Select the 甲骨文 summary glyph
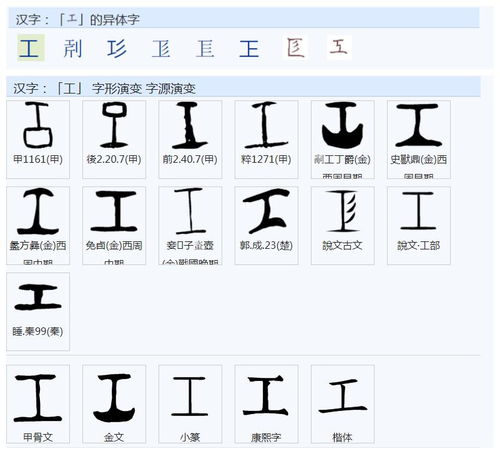Screen dimensions: 500x454 pos(38,404)
